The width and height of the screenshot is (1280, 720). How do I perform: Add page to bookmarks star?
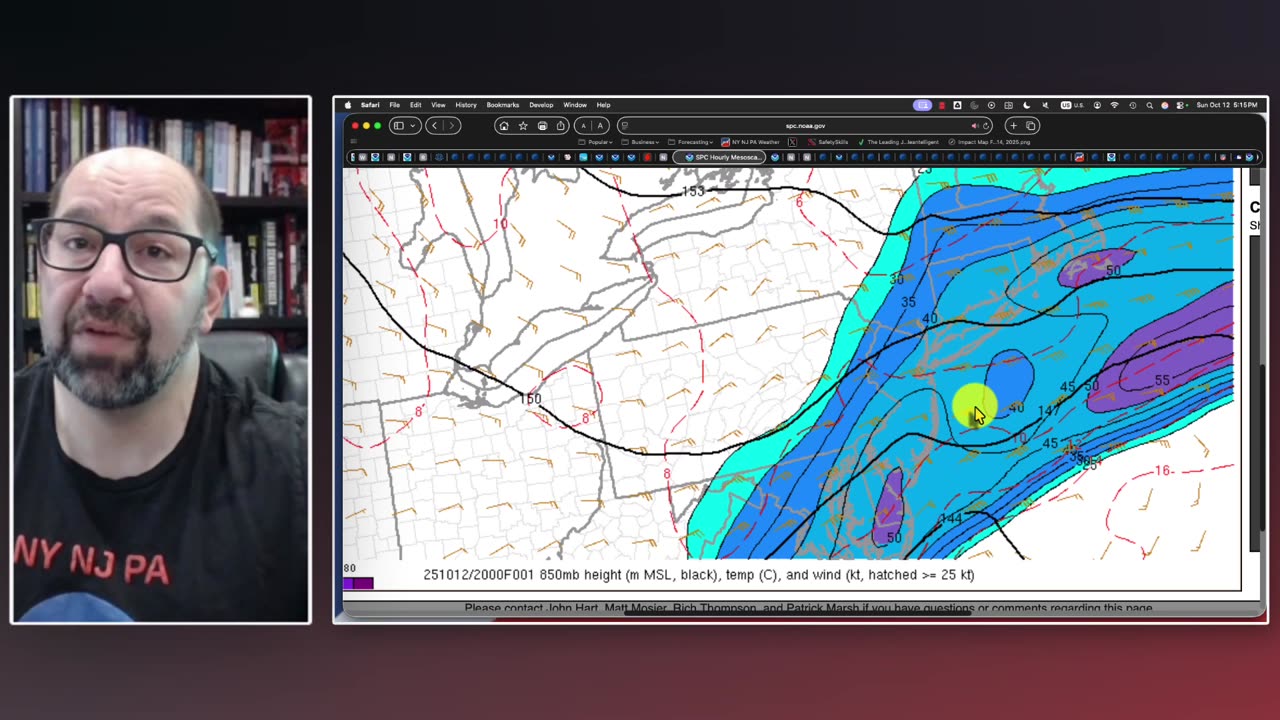pyautogui.click(x=523, y=126)
